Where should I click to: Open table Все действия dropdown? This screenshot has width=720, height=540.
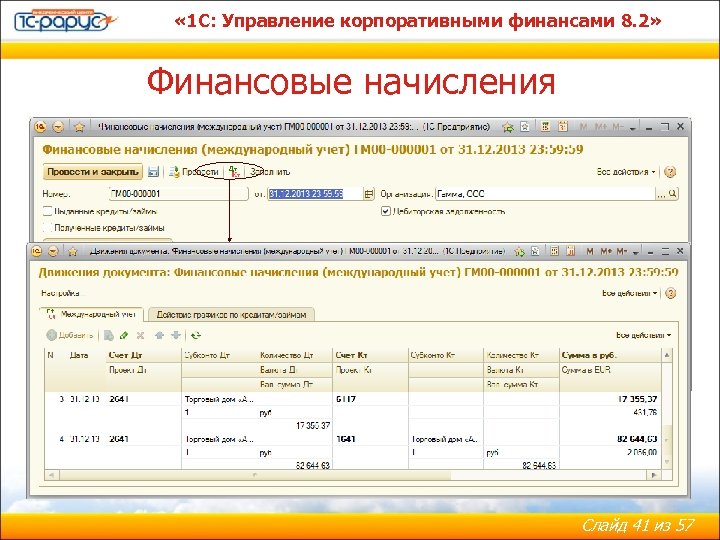coord(644,335)
